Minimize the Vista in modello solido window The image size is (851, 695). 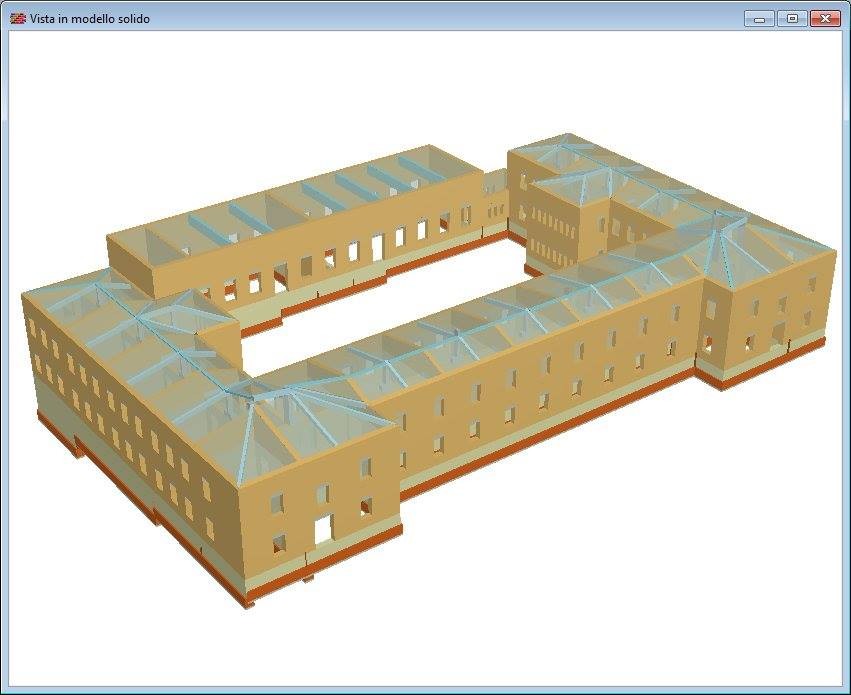(x=760, y=19)
